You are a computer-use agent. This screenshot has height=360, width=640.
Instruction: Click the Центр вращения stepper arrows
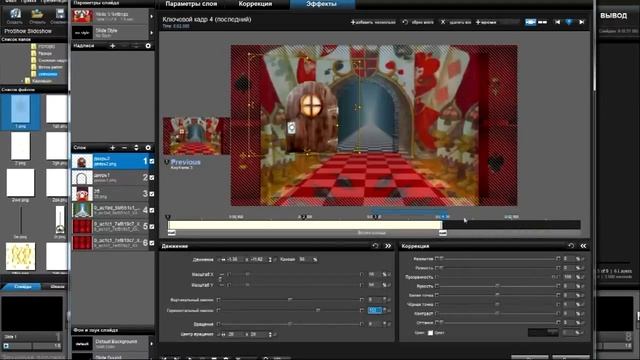click(270, 334)
